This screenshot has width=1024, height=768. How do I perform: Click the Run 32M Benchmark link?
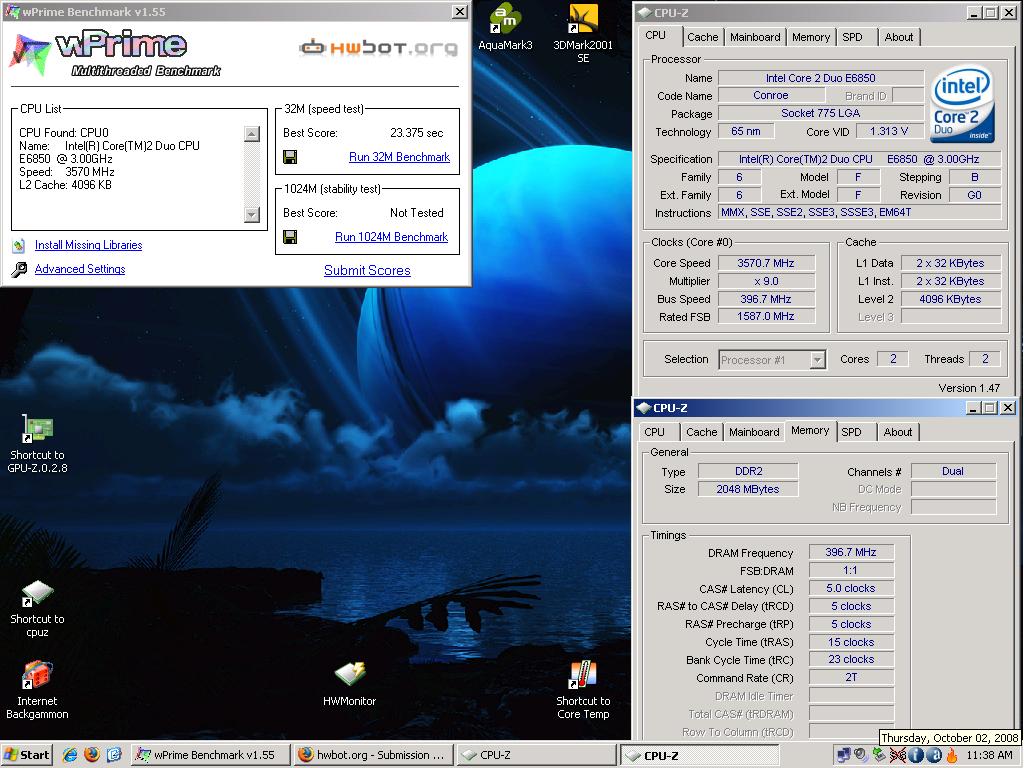399,157
